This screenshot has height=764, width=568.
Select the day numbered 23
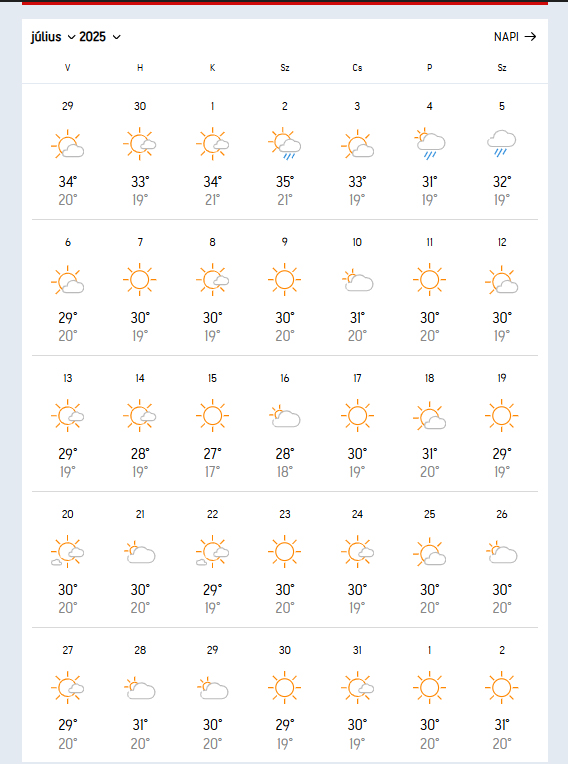[x=284, y=514]
